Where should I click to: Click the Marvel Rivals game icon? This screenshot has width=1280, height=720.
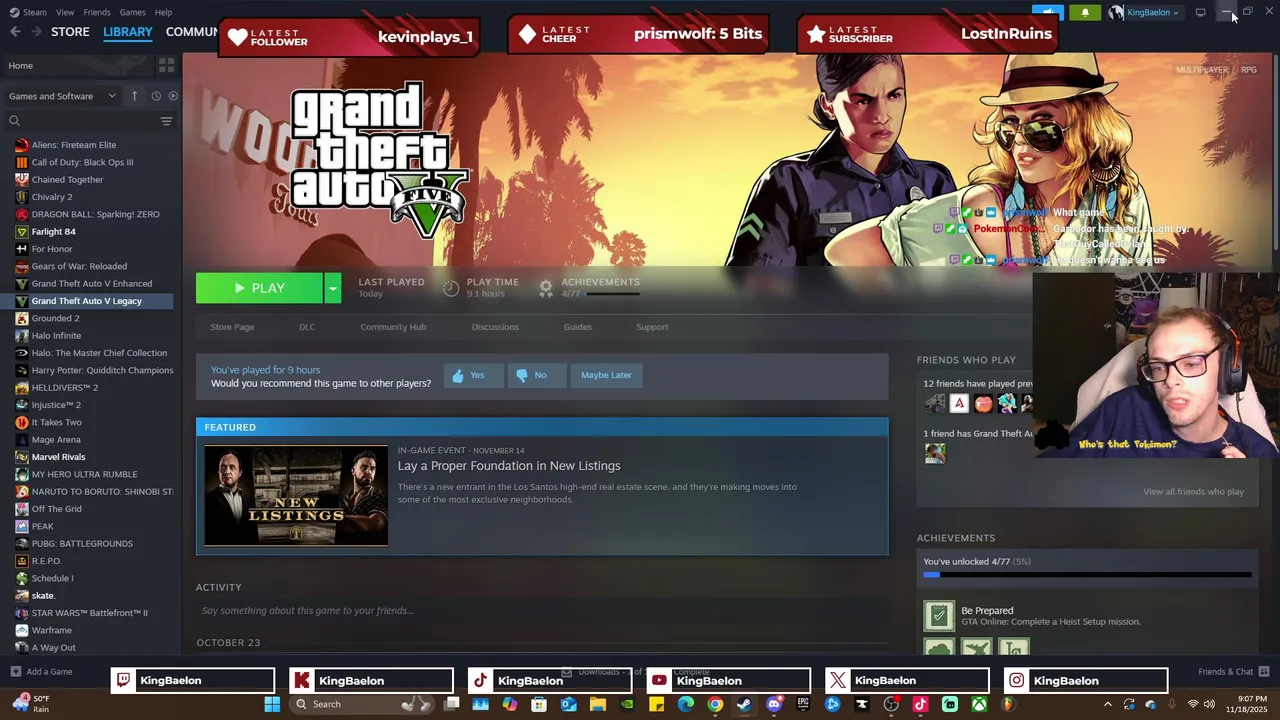[22, 457]
